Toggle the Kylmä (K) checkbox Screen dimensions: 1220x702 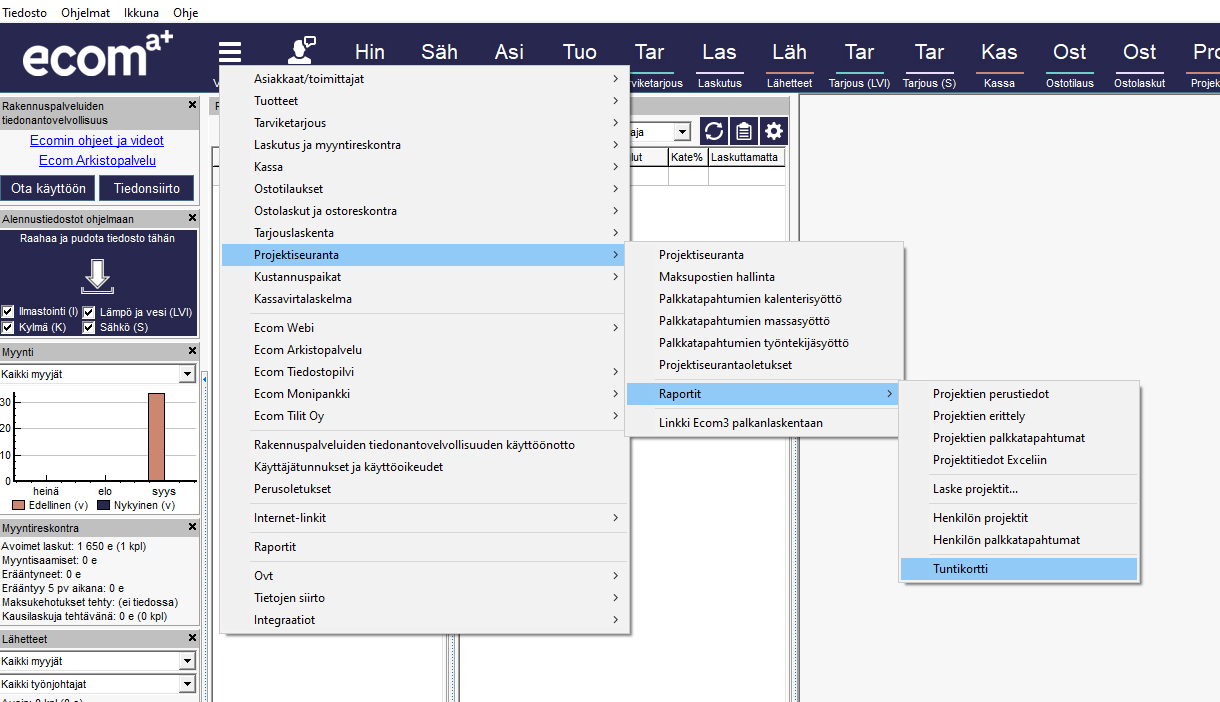(8, 327)
